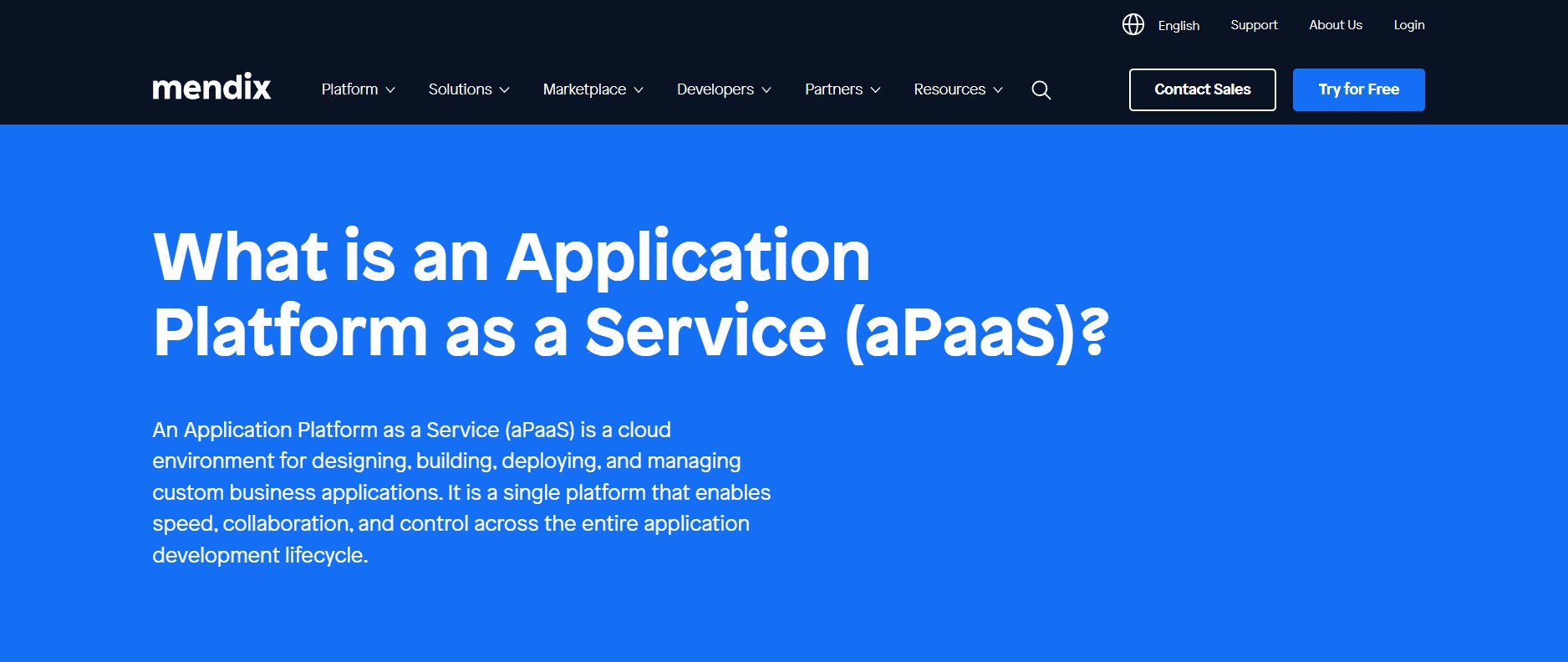Image resolution: width=1568 pixels, height=662 pixels.
Task: Select the Resources menu label
Action: tap(949, 89)
